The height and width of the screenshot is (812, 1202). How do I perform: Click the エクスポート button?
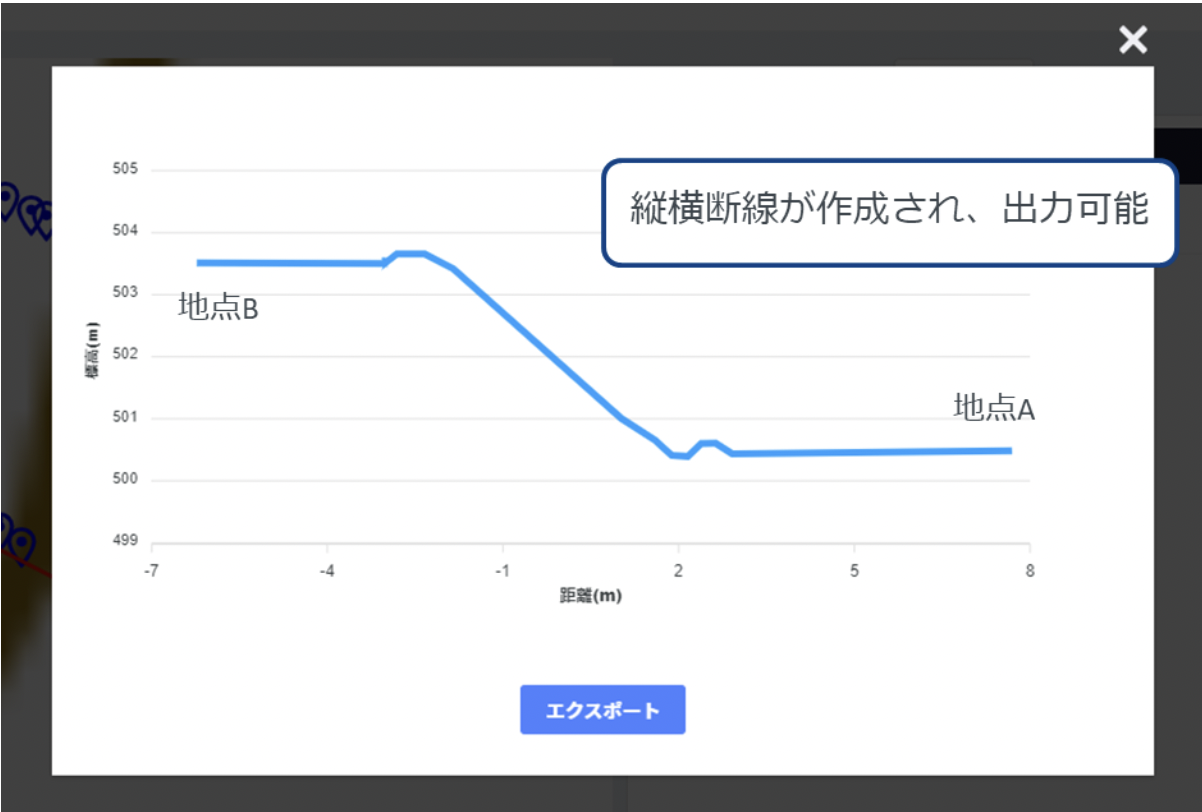point(602,710)
